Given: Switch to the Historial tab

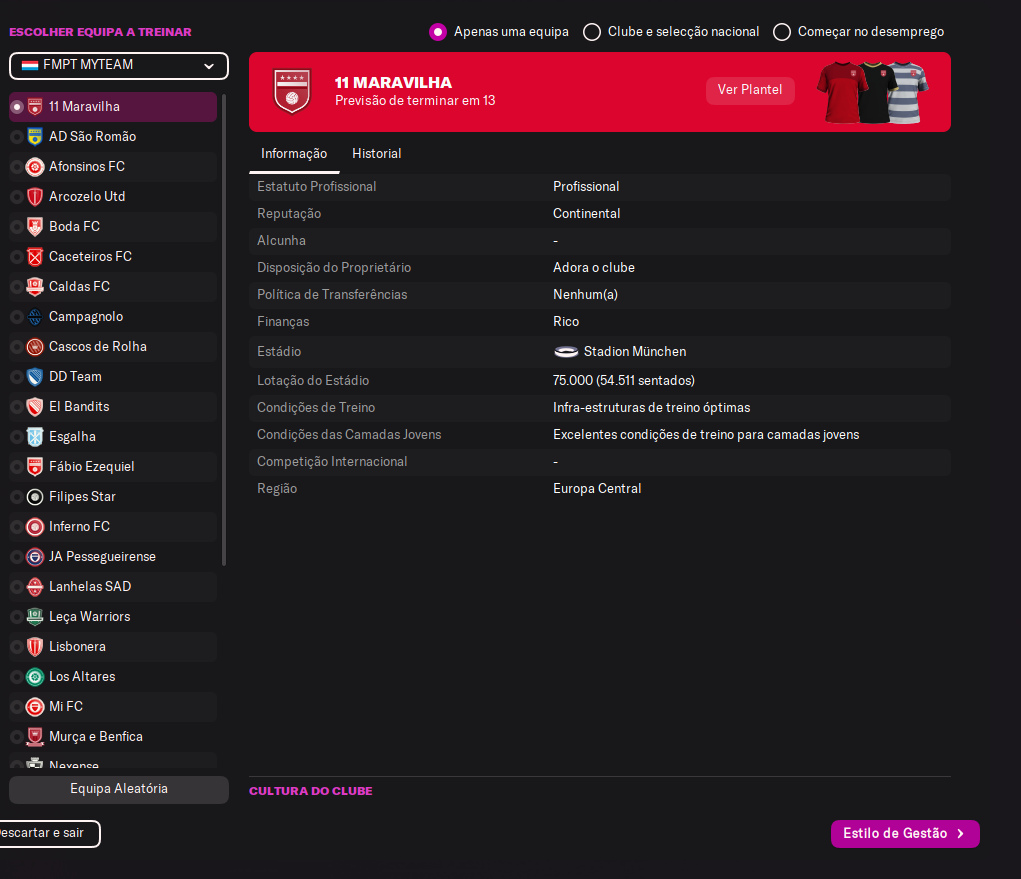Looking at the screenshot, I should click(376, 154).
